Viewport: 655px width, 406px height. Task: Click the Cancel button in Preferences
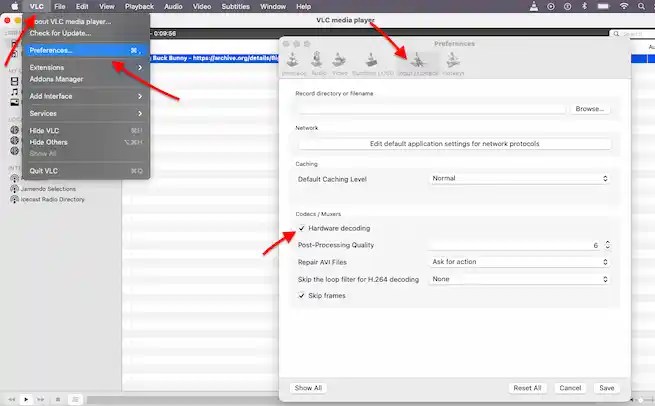click(570, 388)
